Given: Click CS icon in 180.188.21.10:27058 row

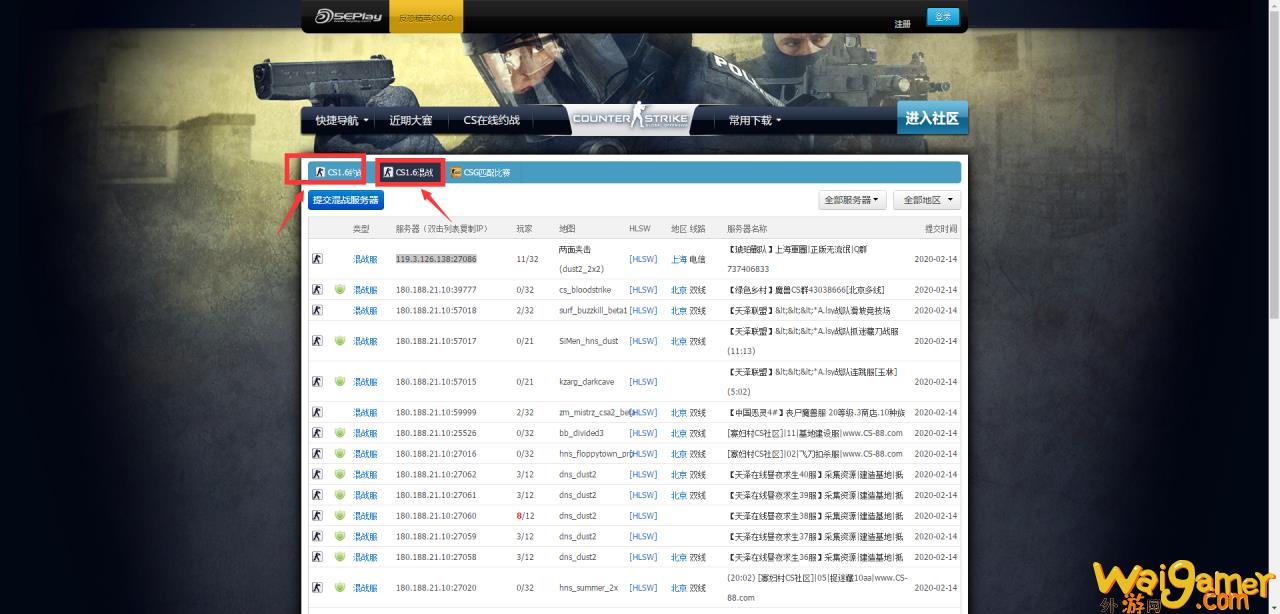Looking at the screenshot, I should [x=317, y=557].
